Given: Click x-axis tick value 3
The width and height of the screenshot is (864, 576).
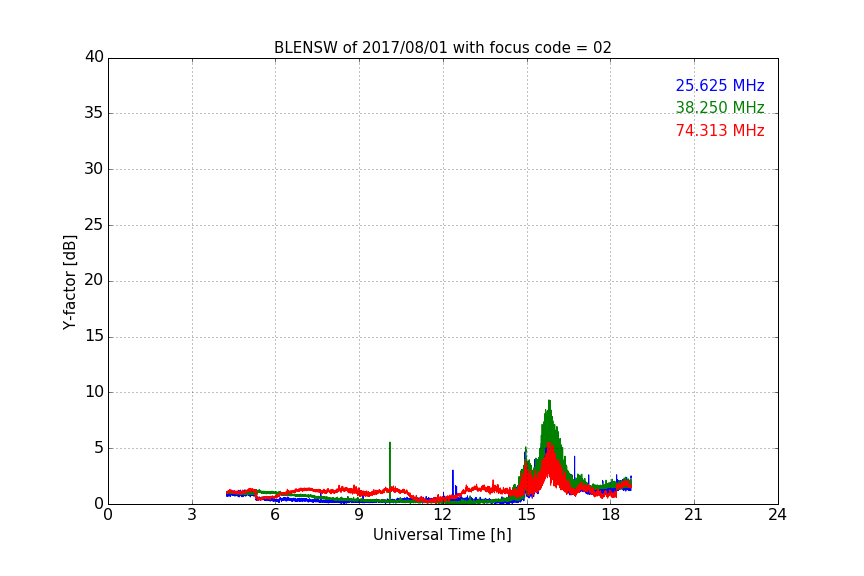Looking at the screenshot, I should point(192,515).
